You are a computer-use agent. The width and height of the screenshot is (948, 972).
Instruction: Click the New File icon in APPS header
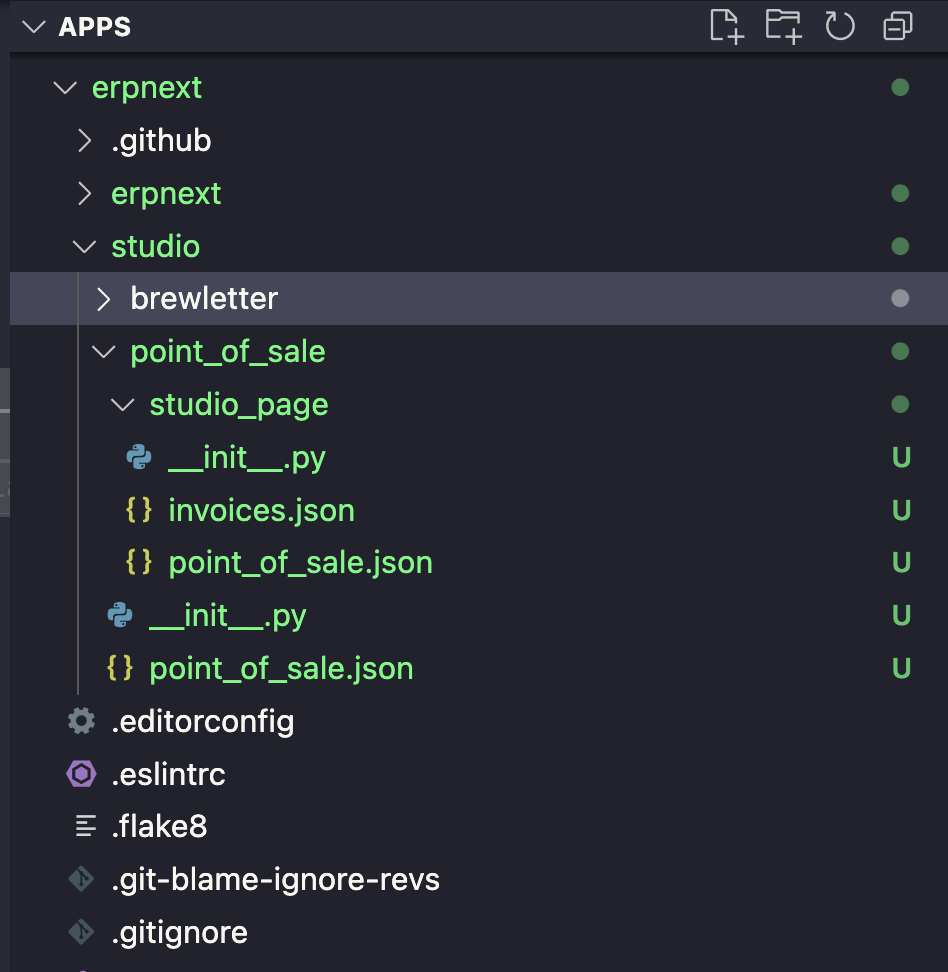click(727, 27)
